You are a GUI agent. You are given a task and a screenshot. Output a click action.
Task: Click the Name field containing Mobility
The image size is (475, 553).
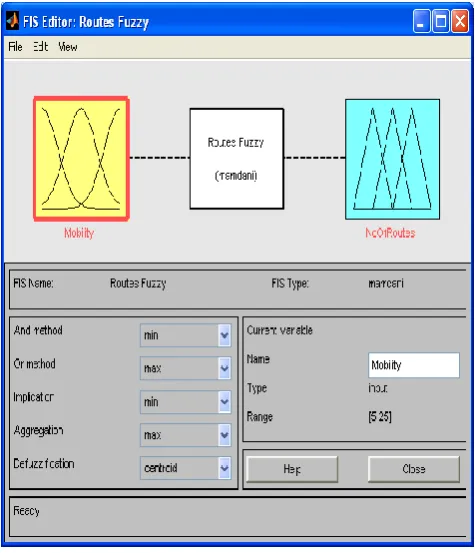(414, 365)
